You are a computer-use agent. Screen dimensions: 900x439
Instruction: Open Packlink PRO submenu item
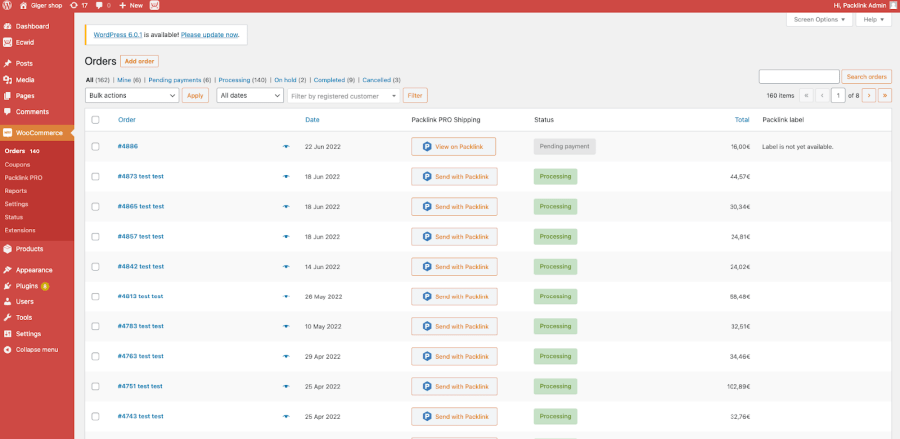[x=23, y=177]
